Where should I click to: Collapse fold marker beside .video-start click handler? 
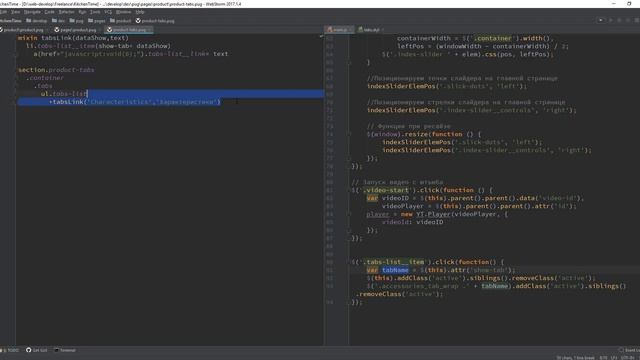[350, 190]
